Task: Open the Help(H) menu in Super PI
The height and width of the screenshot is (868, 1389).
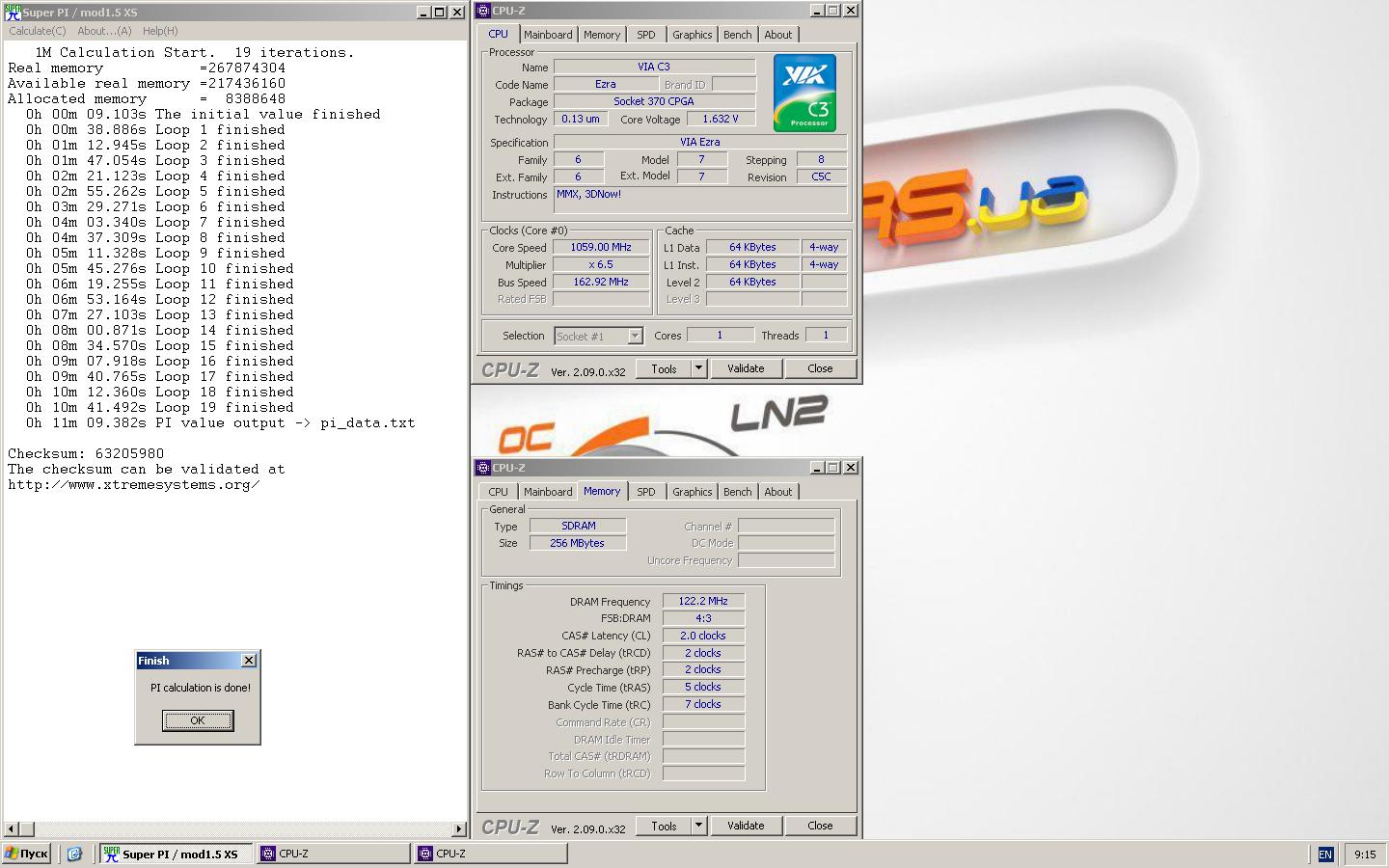Action: pos(160,31)
